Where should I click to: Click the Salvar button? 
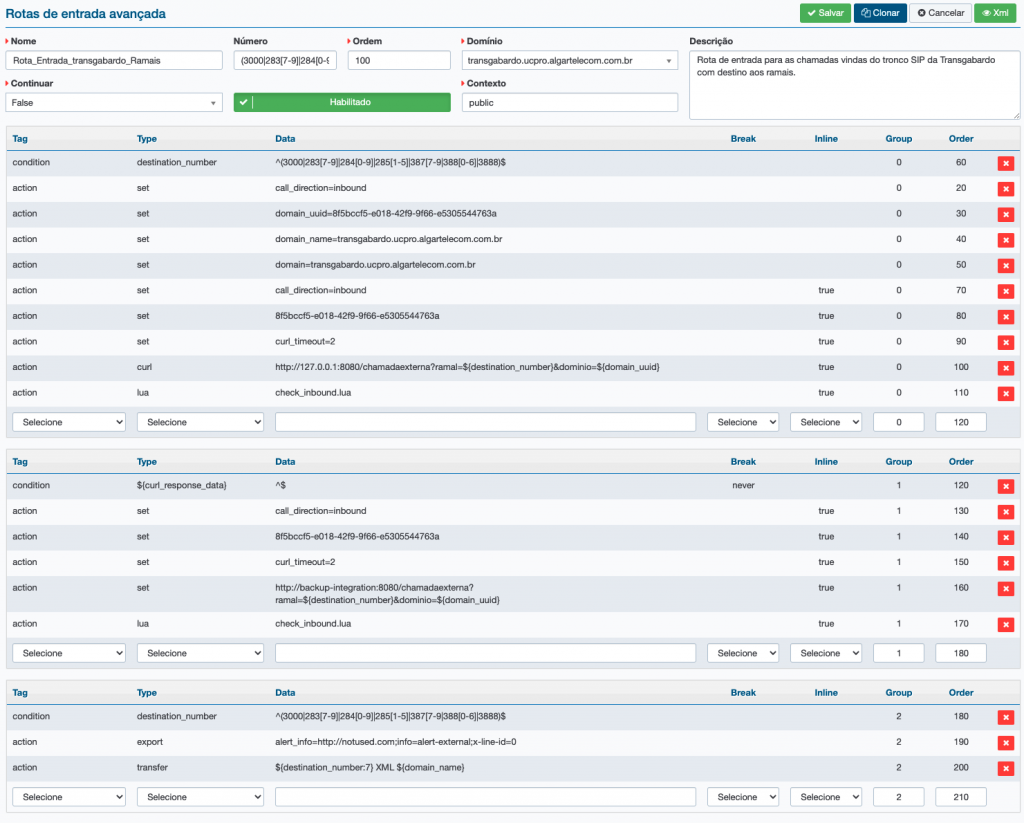coord(825,13)
